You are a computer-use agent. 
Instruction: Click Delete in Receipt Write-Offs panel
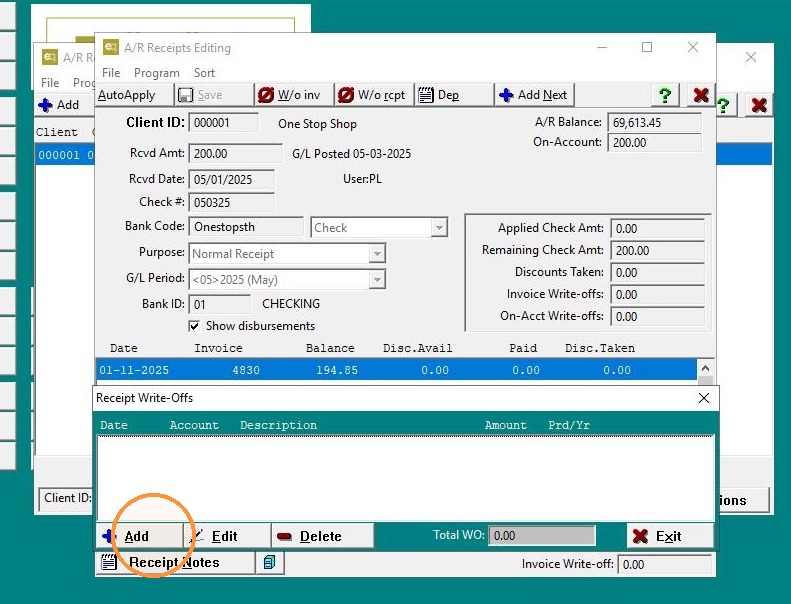(323, 536)
